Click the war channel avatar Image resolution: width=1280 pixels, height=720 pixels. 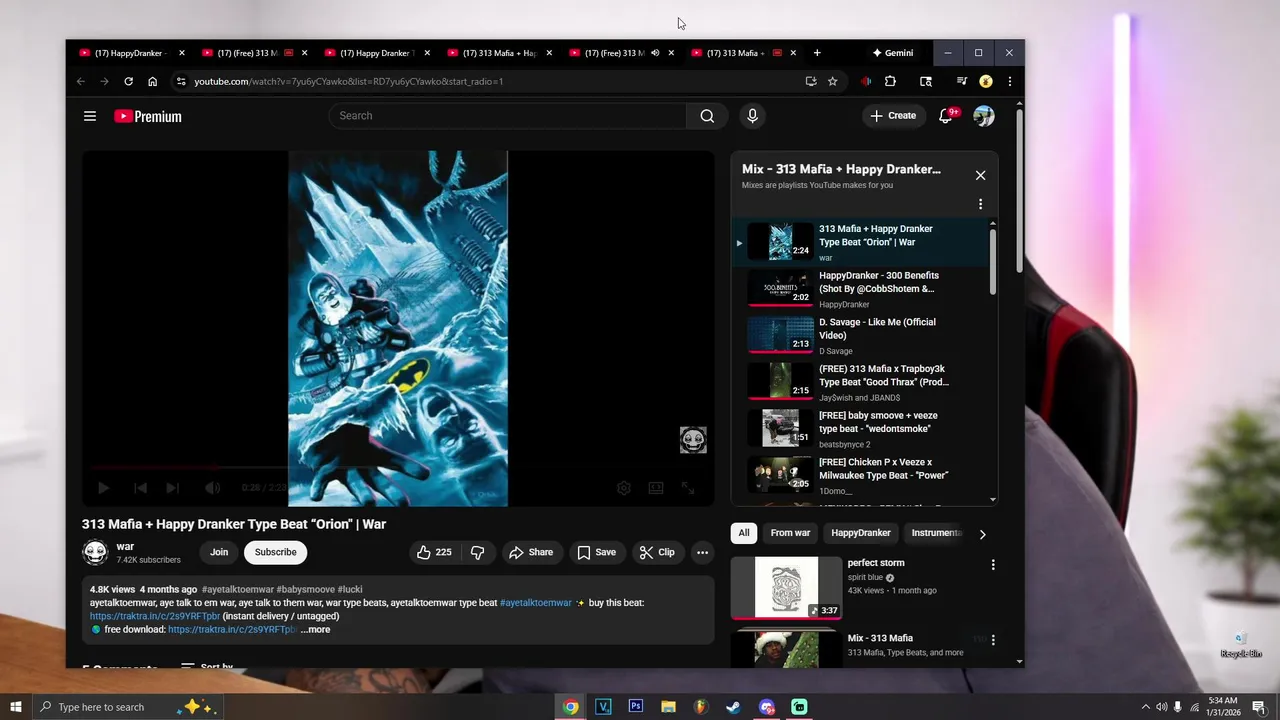pyautogui.click(x=95, y=552)
